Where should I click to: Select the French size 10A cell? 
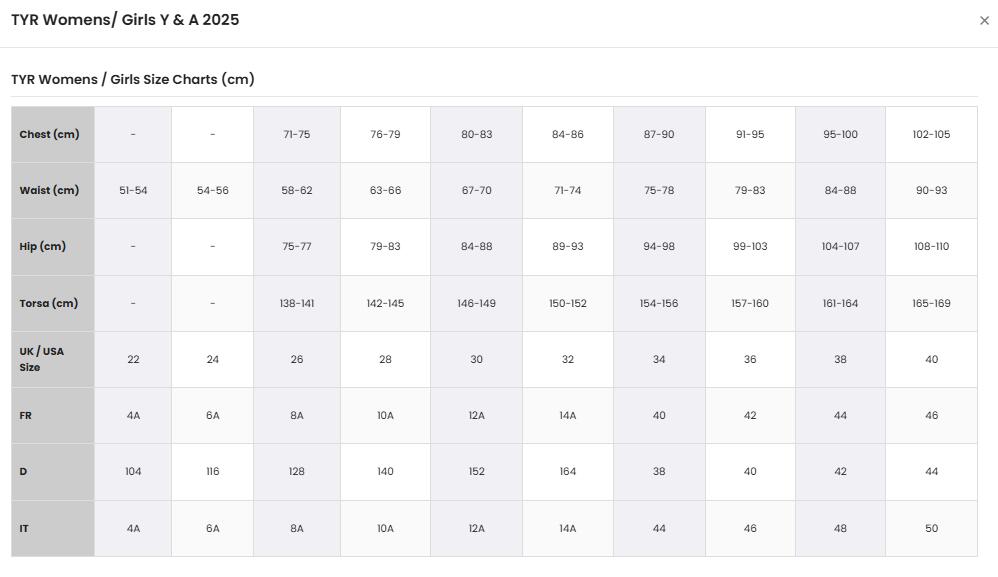(385, 415)
